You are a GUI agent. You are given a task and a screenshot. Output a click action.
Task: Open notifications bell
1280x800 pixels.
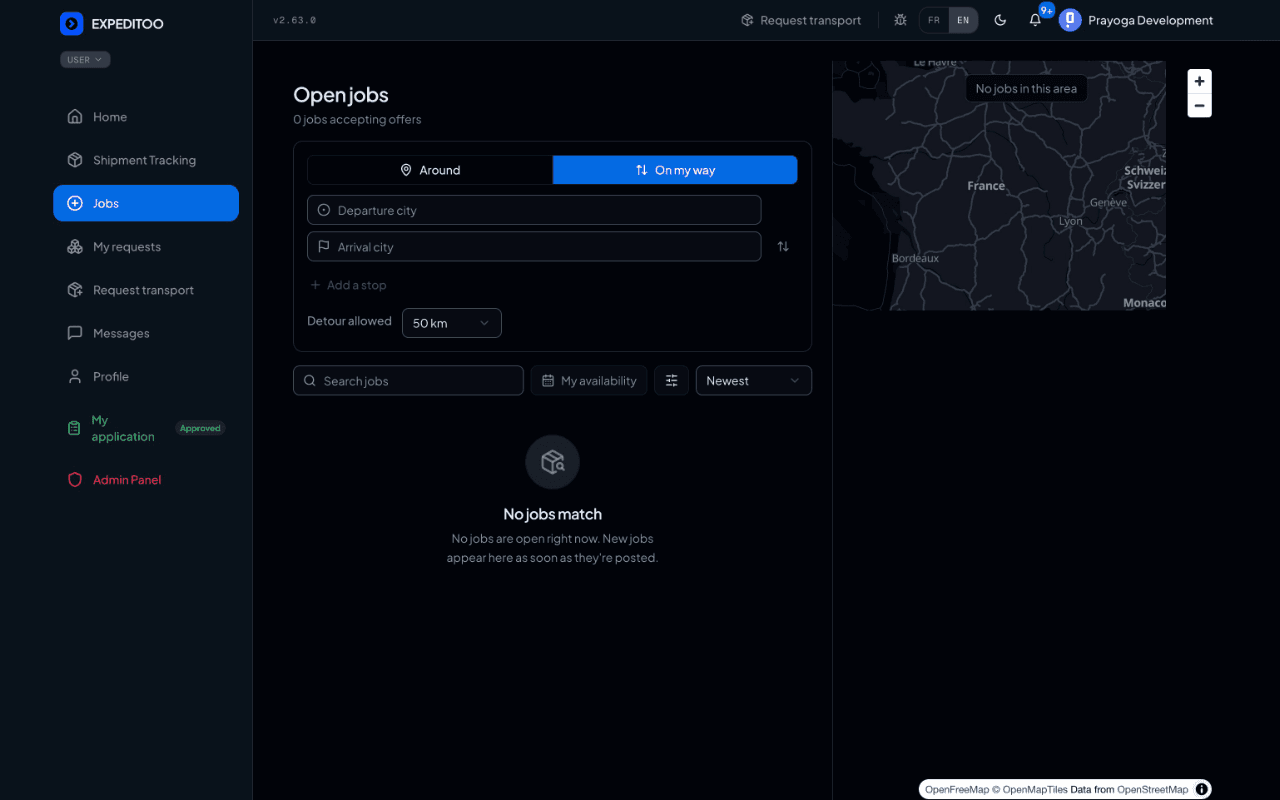coord(1035,20)
